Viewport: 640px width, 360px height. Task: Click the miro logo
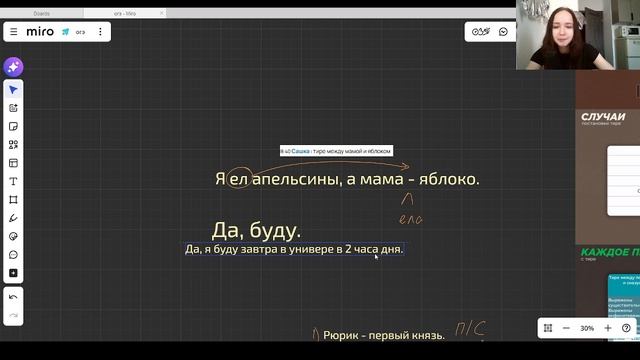coord(40,31)
